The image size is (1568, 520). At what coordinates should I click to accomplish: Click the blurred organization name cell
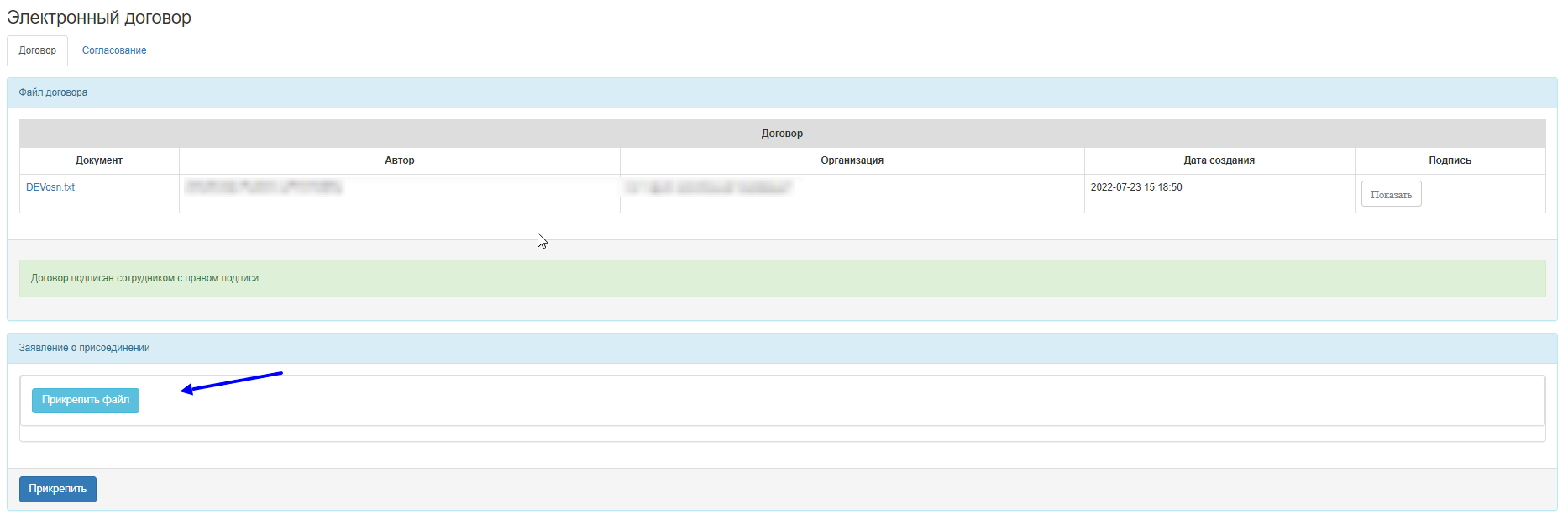[x=710, y=187]
